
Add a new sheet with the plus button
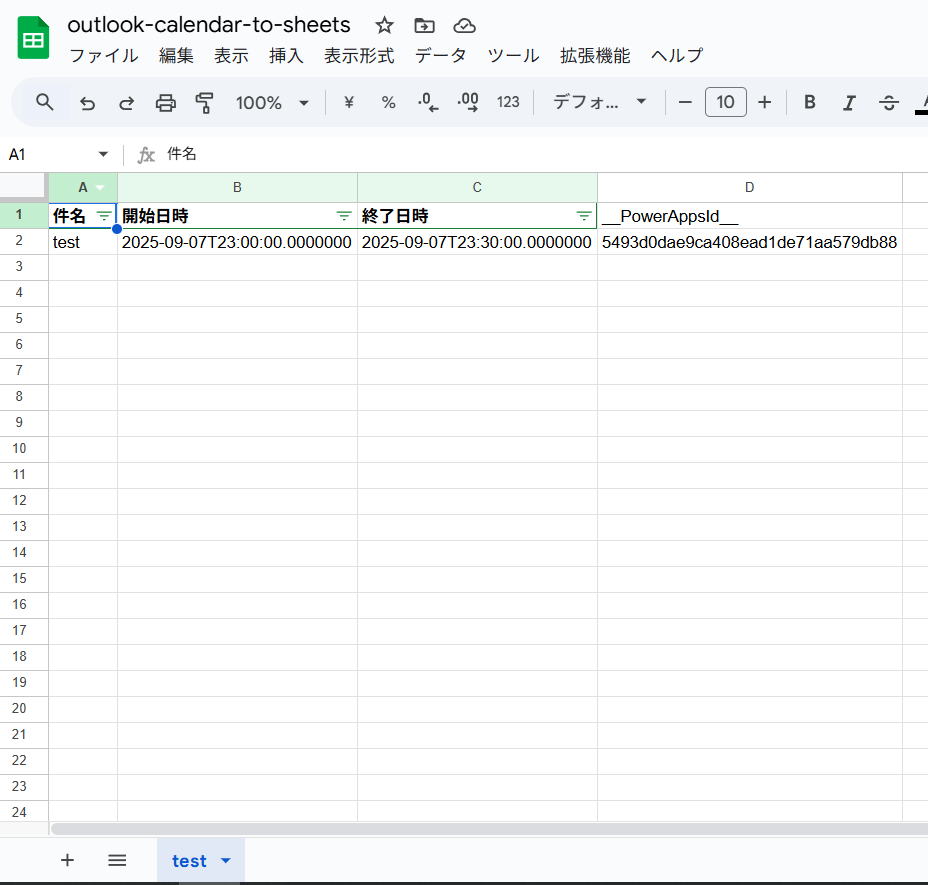pyautogui.click(x=67, y=860)
